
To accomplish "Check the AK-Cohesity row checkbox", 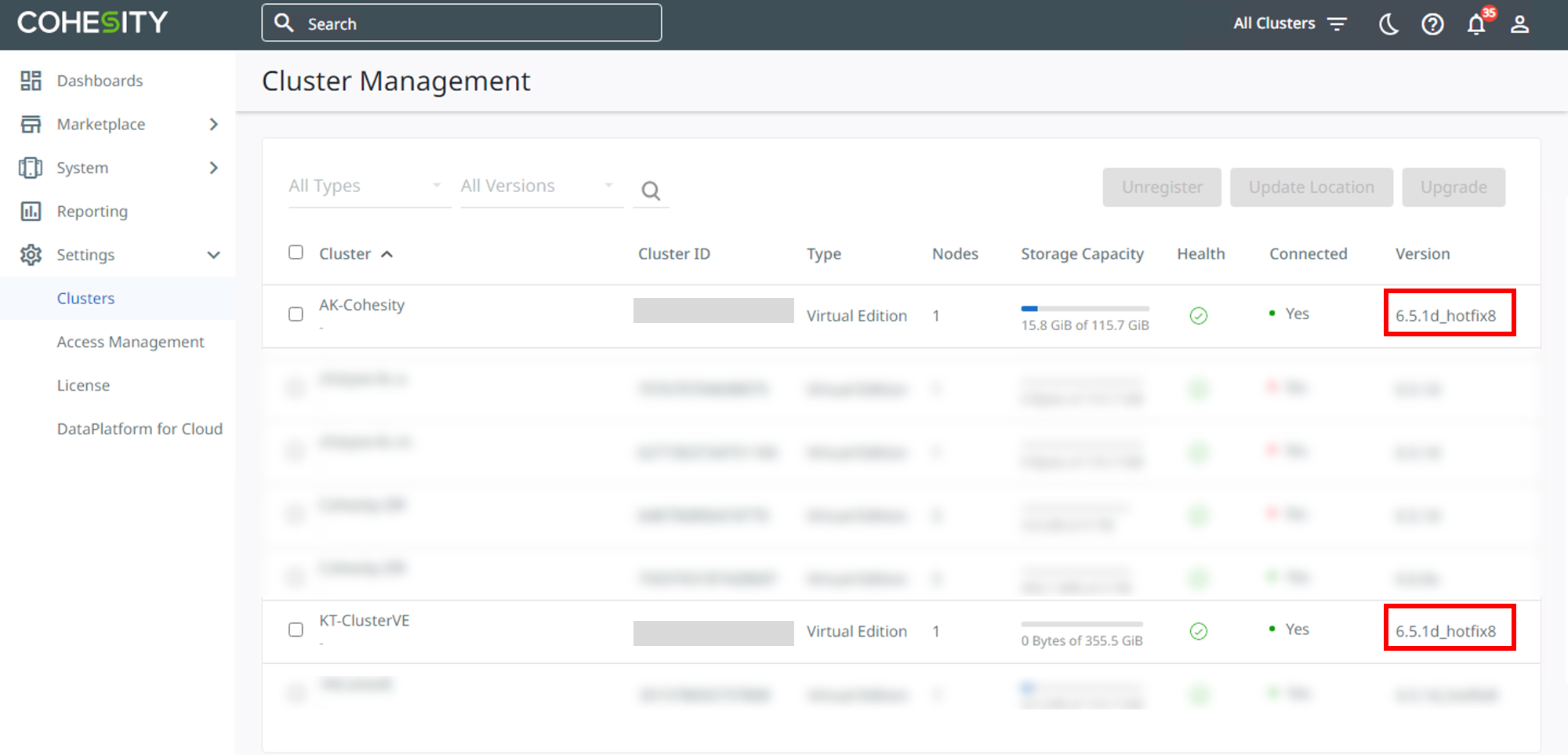I will pyautogui.click(x=296, y=314).
